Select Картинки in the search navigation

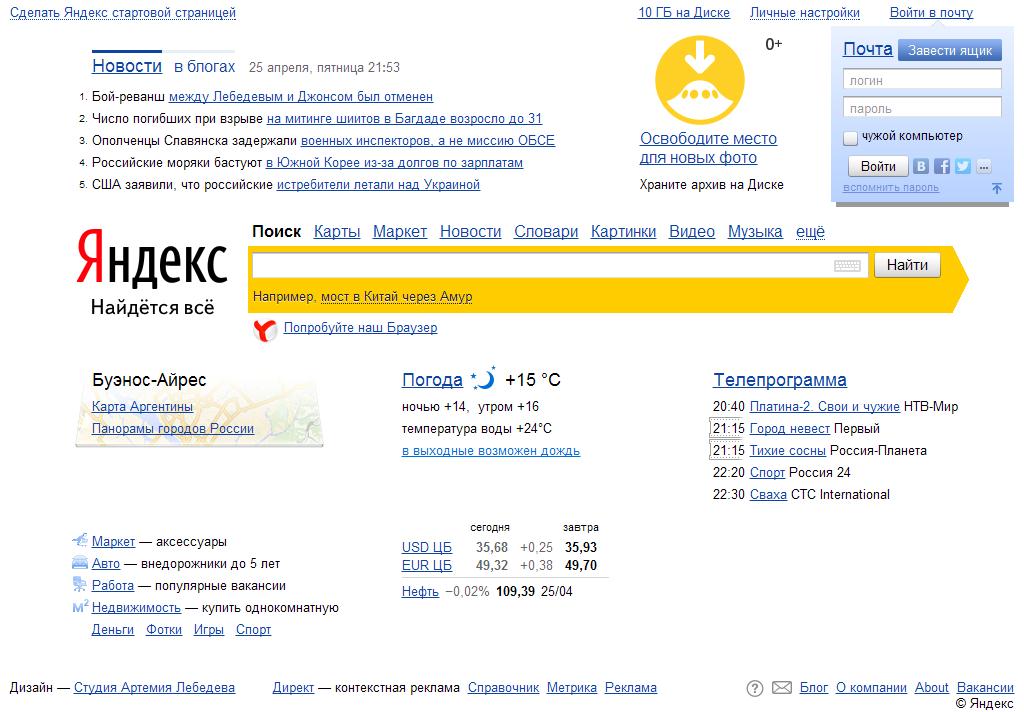tap(623, 232)
